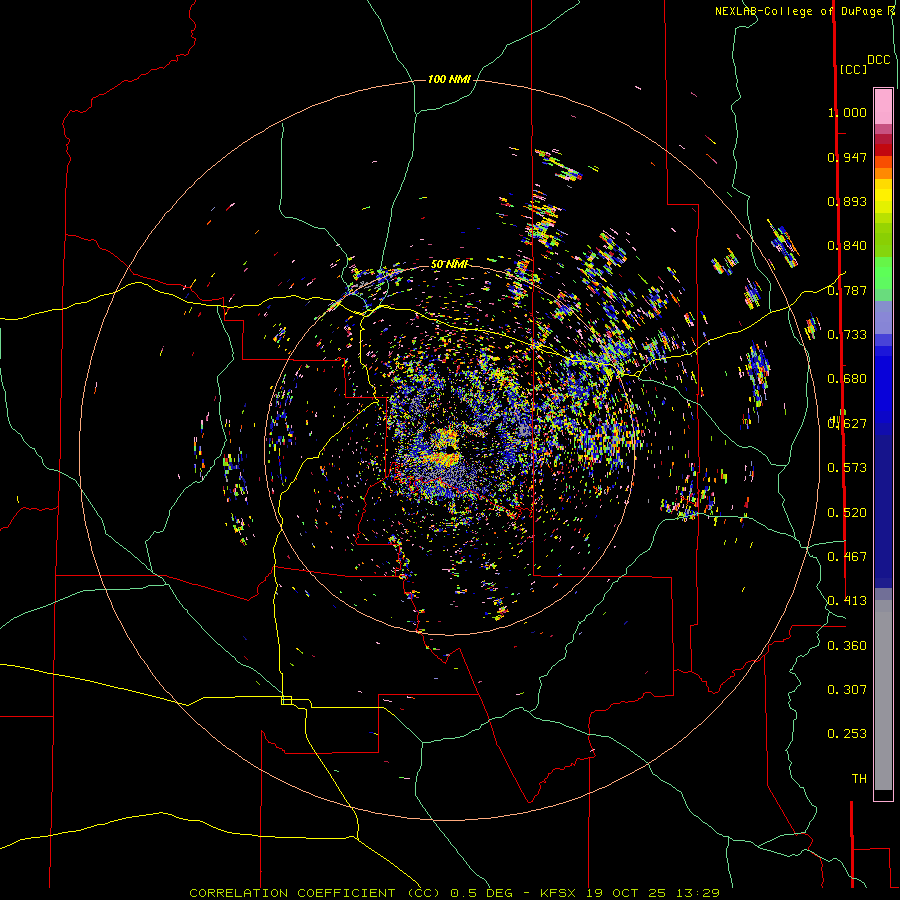Click the Correlation Coefficient caption at the bottom
The width and height of the screenshot is (900, 900).
pyautogui.click(x=454, y=893)
